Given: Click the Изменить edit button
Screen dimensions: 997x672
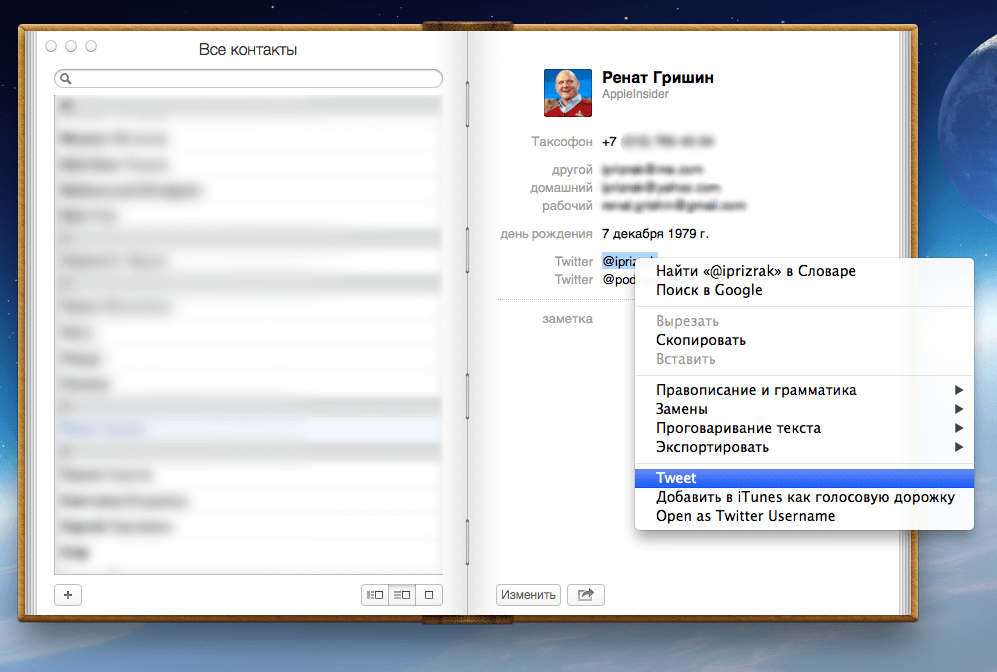Looking at the screenshot, I should pos(528,595).
